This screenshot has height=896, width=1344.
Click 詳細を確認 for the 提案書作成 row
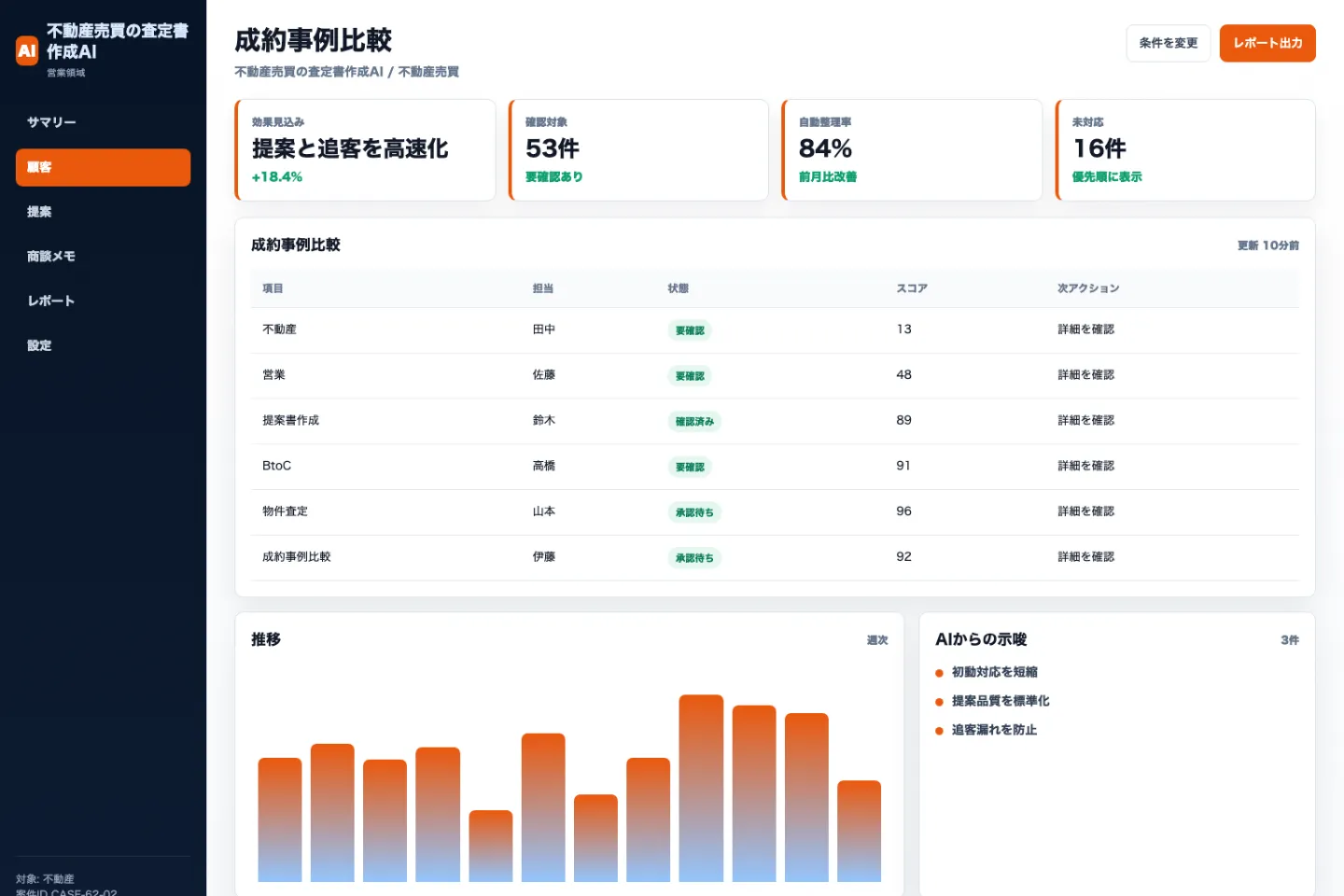(1085, 421)
